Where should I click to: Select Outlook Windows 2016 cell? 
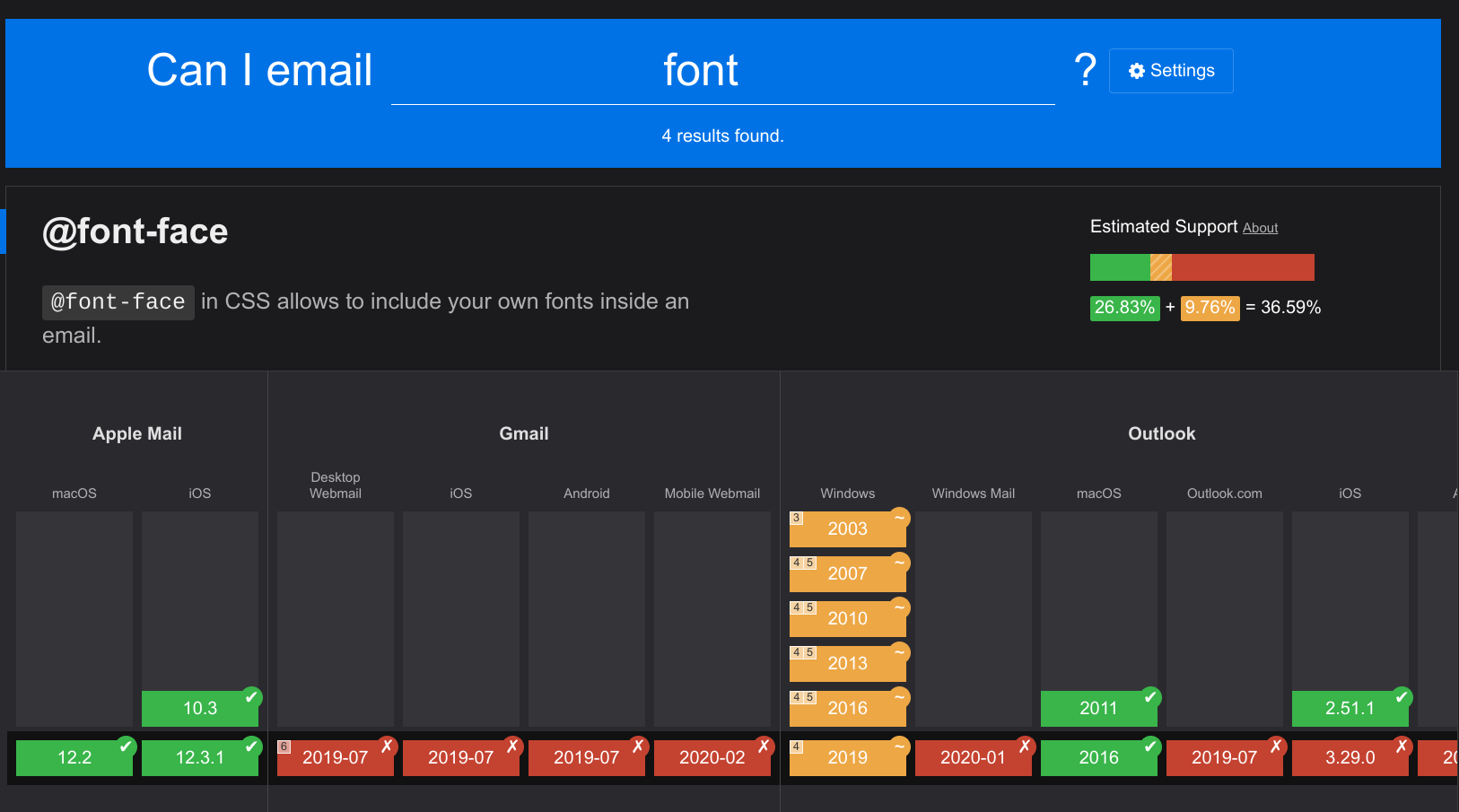click(x=848, y=708)
